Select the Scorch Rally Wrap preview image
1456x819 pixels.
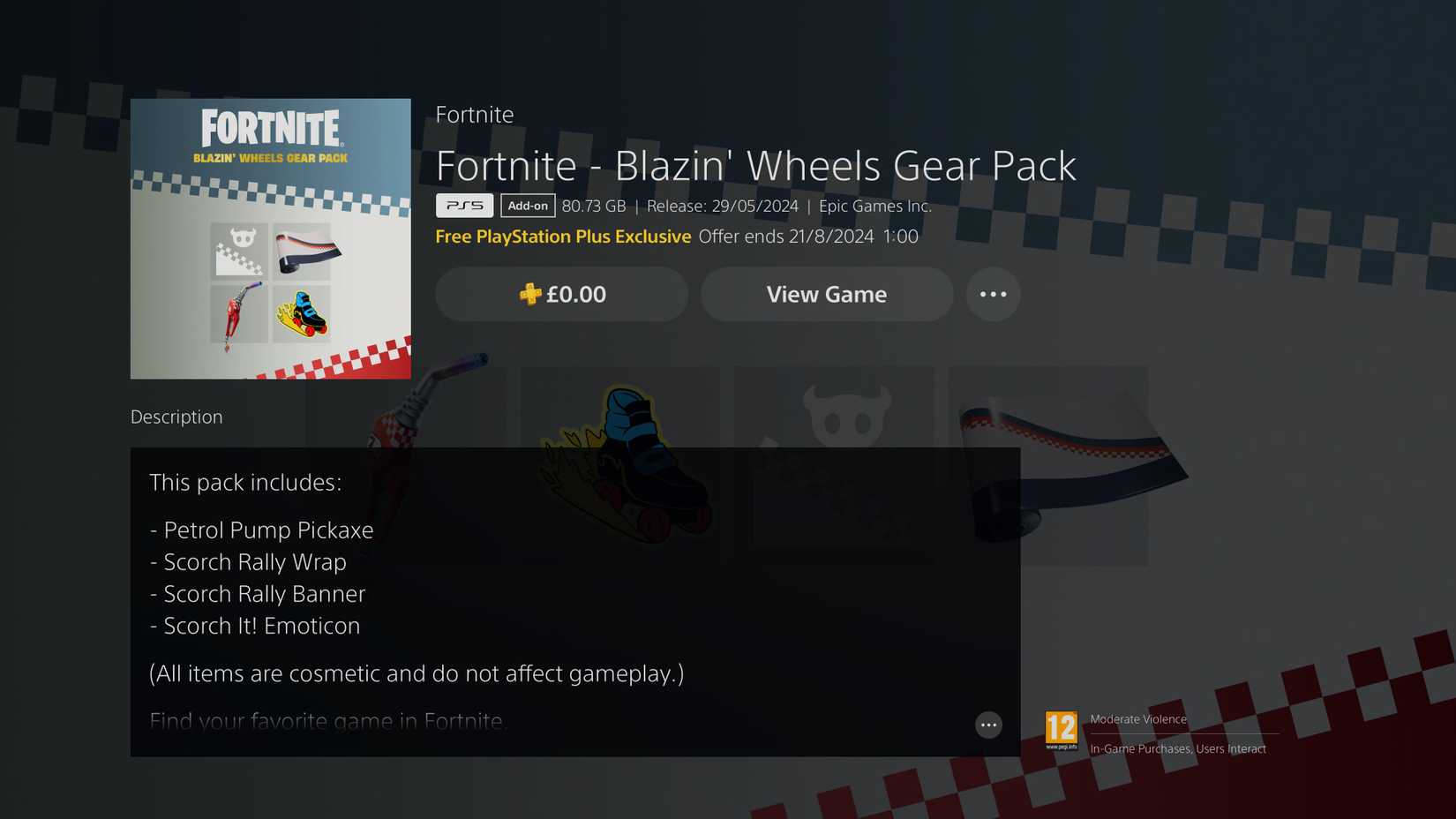tap(1048, 466)
